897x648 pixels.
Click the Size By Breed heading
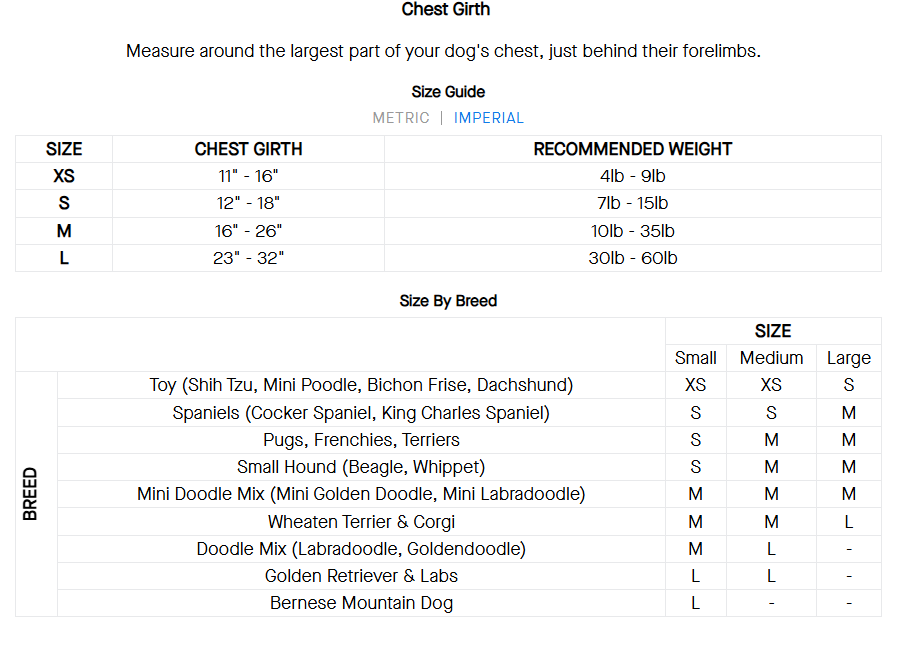click(x=448, y=301)
